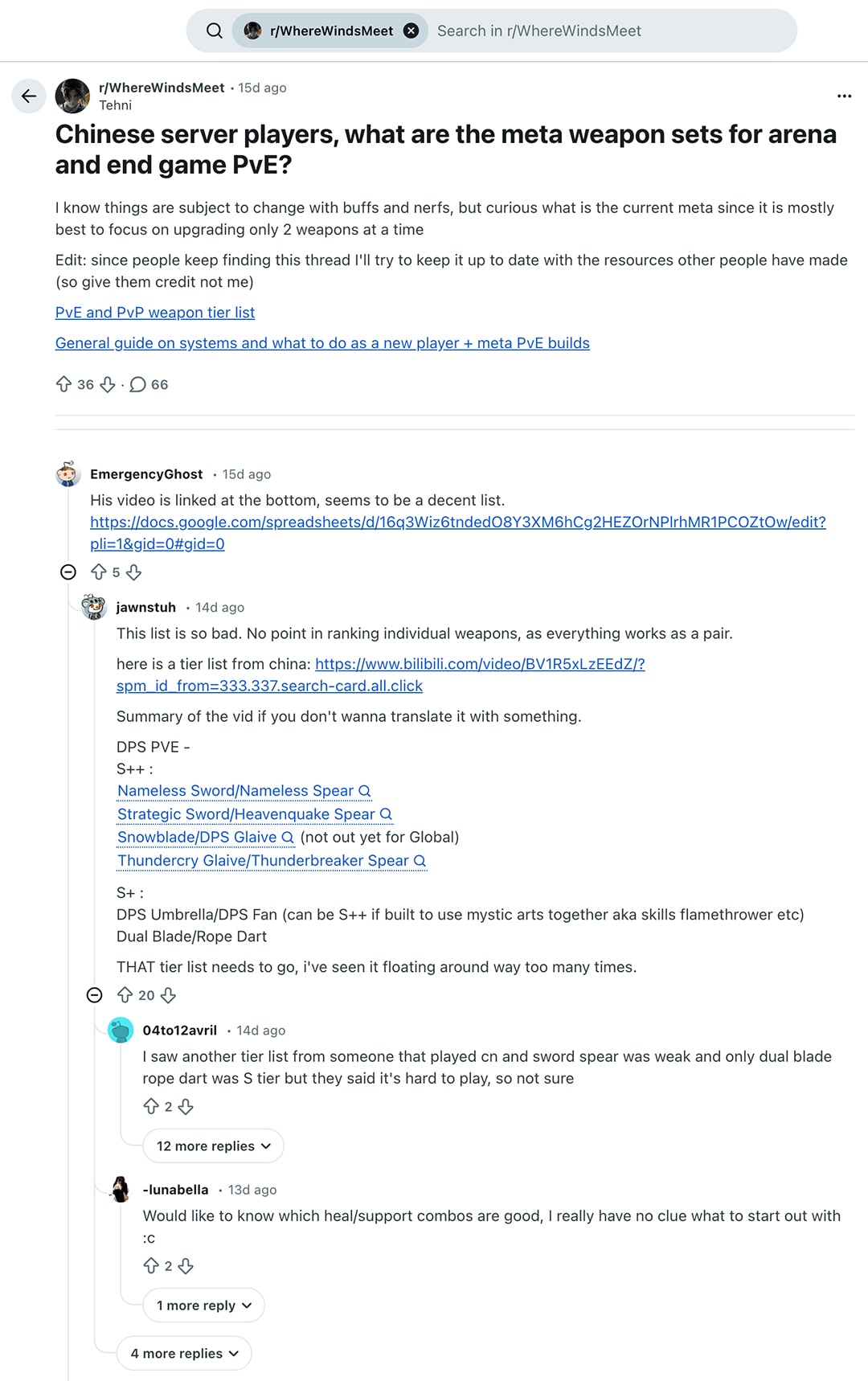Open the post overflow menu
Image resolution: width=868 pixels, height=1381 pixels.
pyautogui.click(x=844, y=96)
